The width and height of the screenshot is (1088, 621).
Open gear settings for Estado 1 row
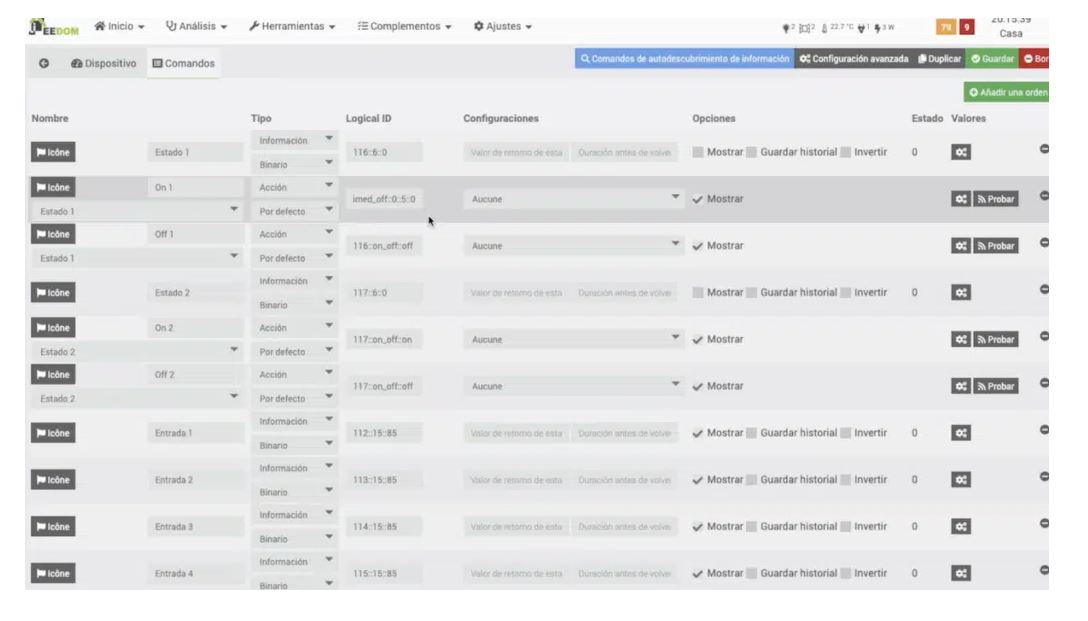coord(960,153)
